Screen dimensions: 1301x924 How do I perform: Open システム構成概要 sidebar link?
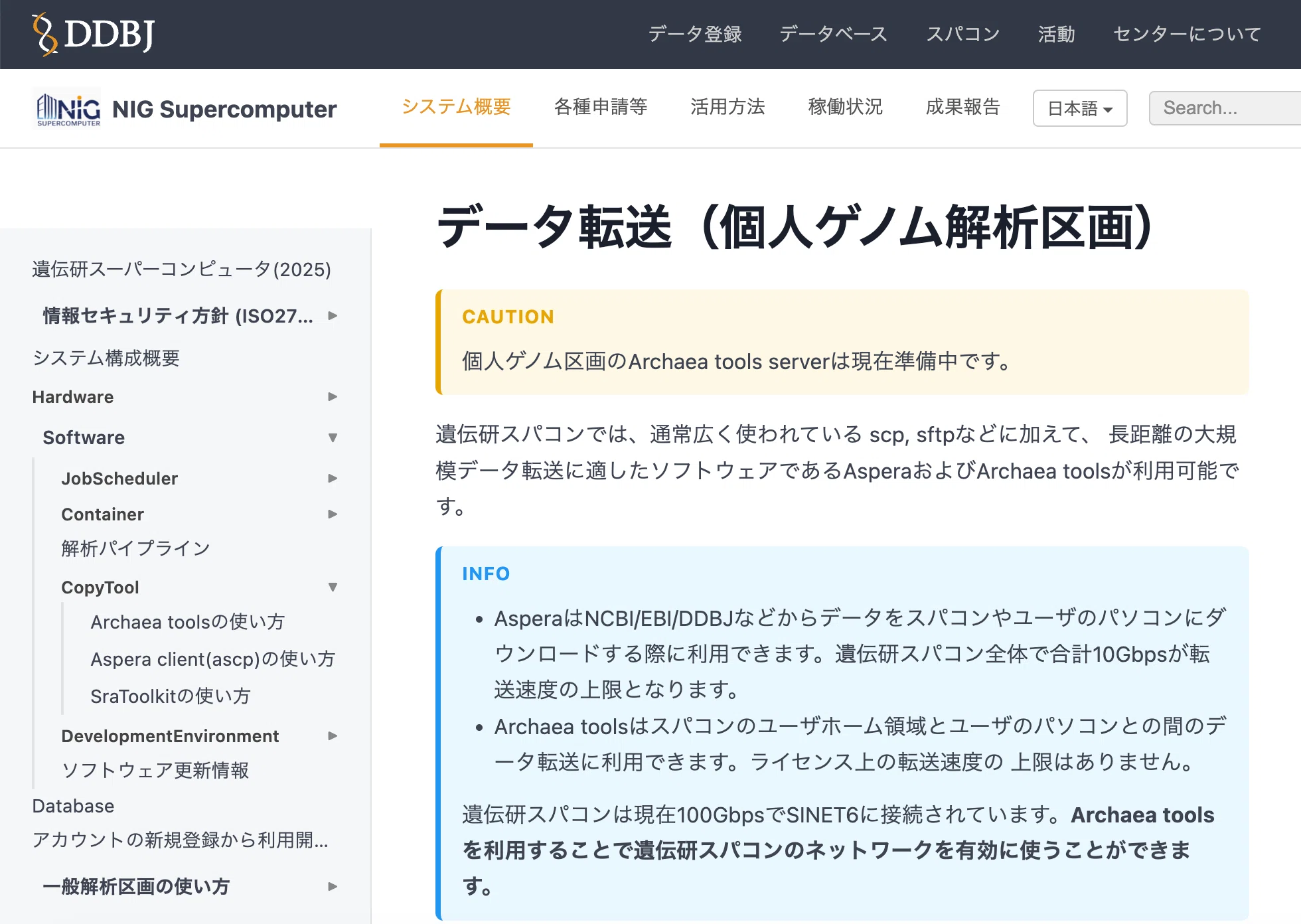tap(106, 358)
